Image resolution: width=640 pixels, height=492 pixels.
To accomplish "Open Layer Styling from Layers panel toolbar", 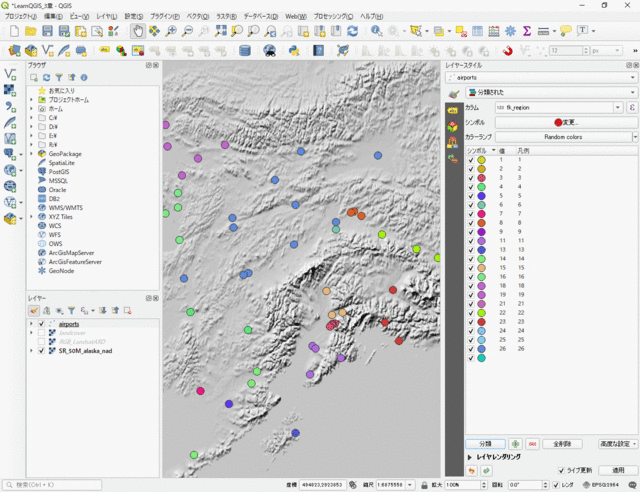I will point(34,311).
